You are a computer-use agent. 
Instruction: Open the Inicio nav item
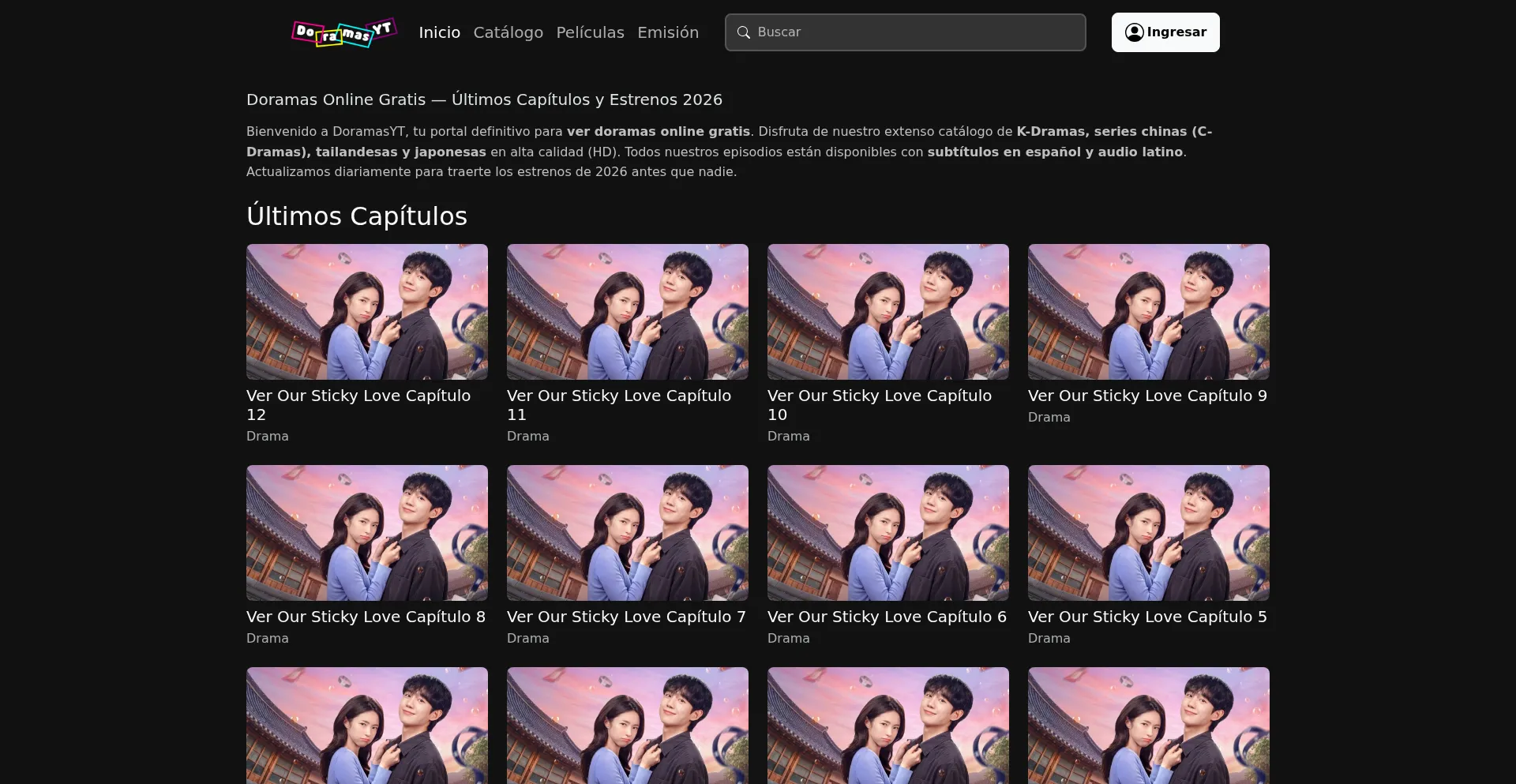(x=439, y=32)
